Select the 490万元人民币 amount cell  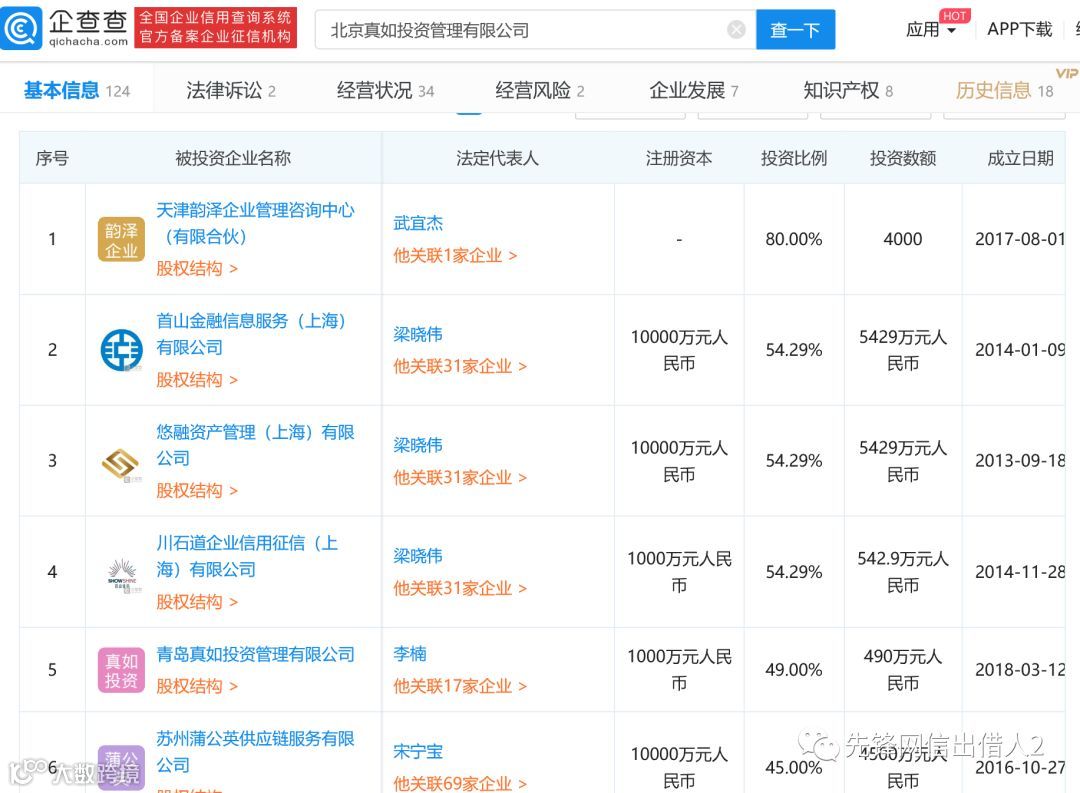coord(903,670)
